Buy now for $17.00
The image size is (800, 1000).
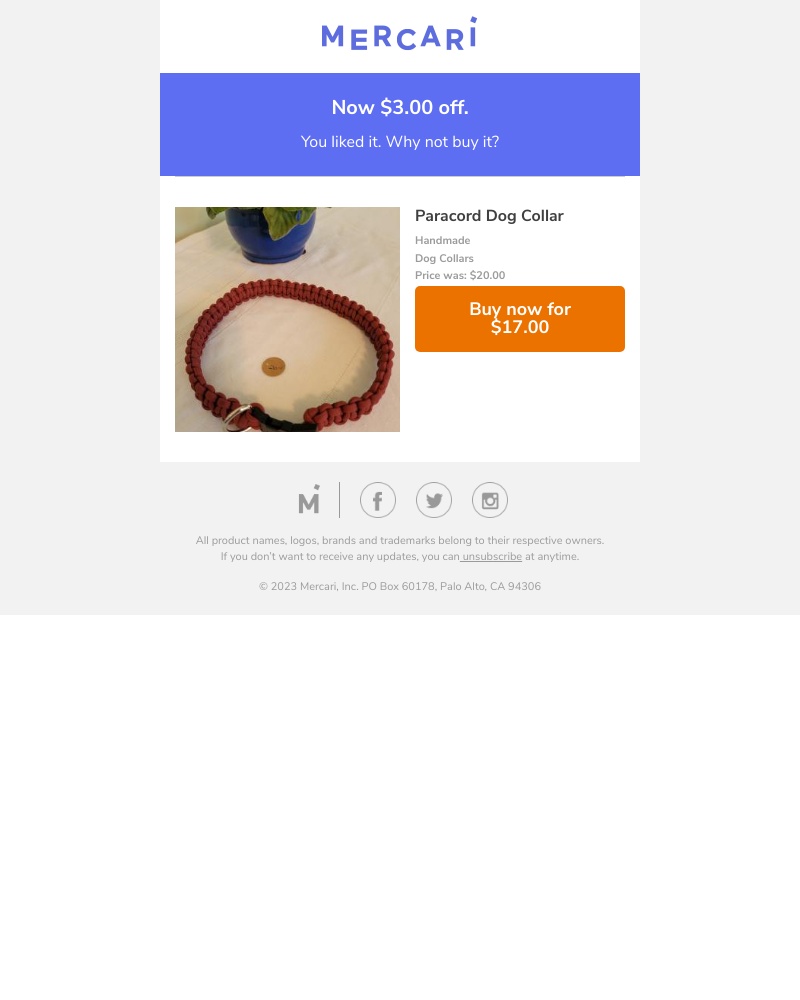pos(520,319)
